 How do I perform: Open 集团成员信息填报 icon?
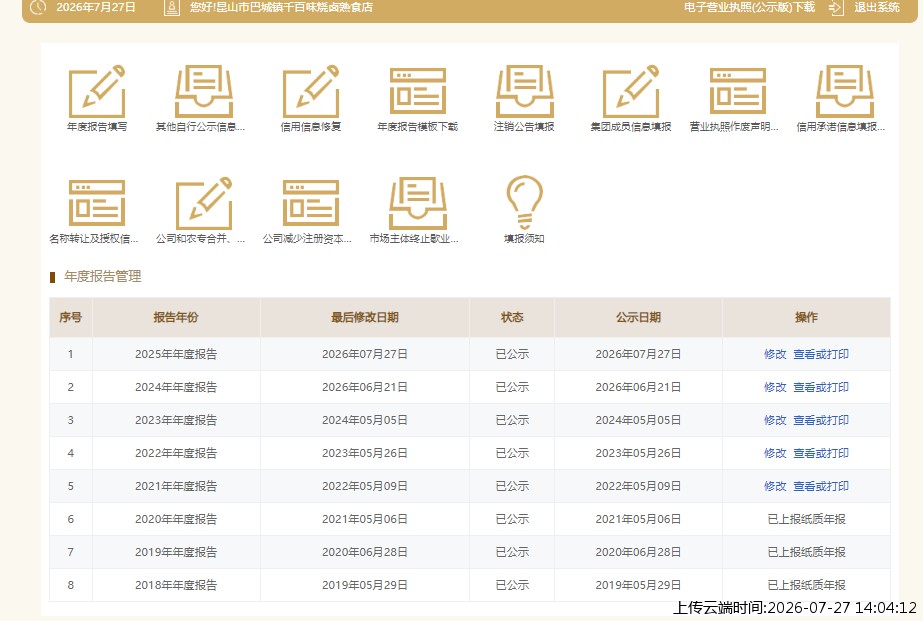[x=630, y=91]
